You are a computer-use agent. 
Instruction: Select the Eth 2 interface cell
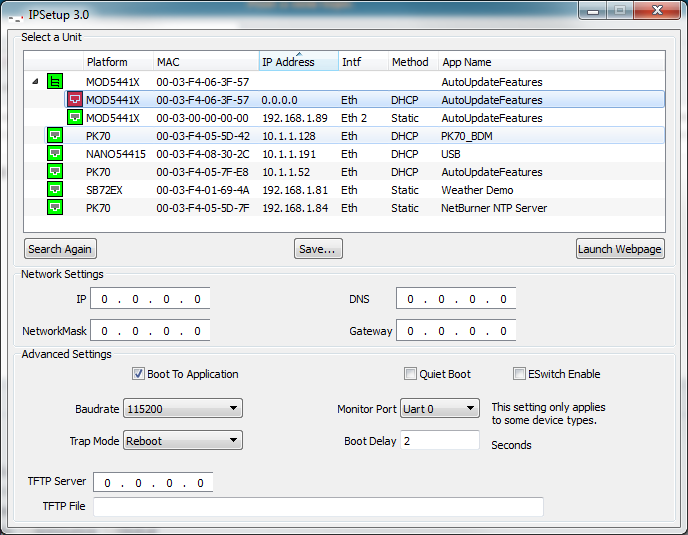click(x=354, y=118)
